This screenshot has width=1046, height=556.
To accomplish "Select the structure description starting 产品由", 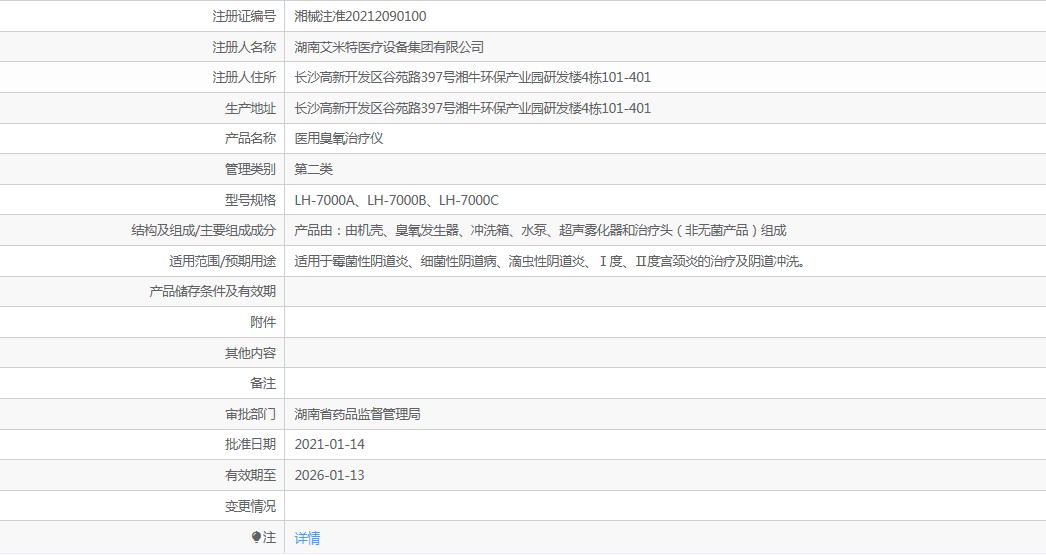I will point(540,230).
